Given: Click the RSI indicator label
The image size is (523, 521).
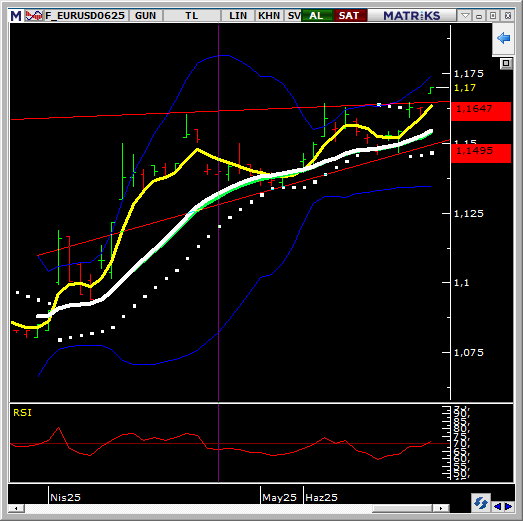Looking at the screenshot, I should tap(22, 413).
